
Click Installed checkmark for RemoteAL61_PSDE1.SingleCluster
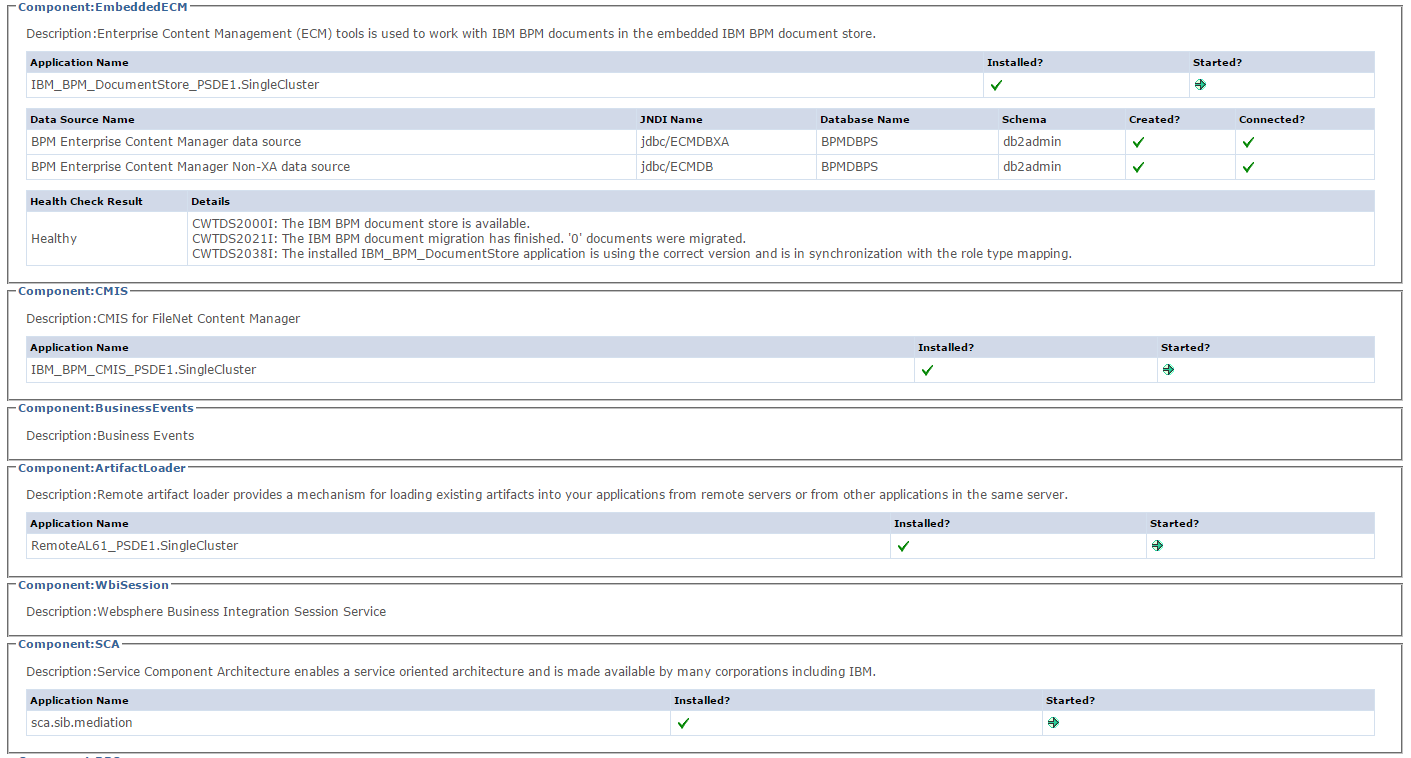point(903,546)
